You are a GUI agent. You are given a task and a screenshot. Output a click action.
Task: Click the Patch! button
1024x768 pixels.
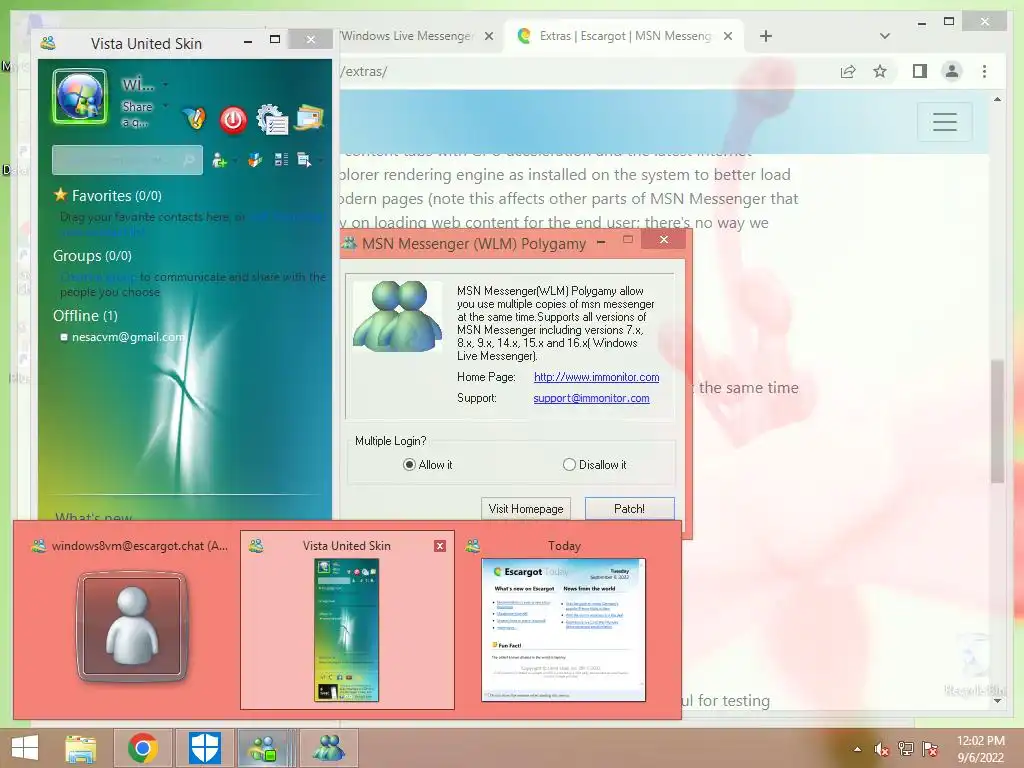[x=630, y=509]
